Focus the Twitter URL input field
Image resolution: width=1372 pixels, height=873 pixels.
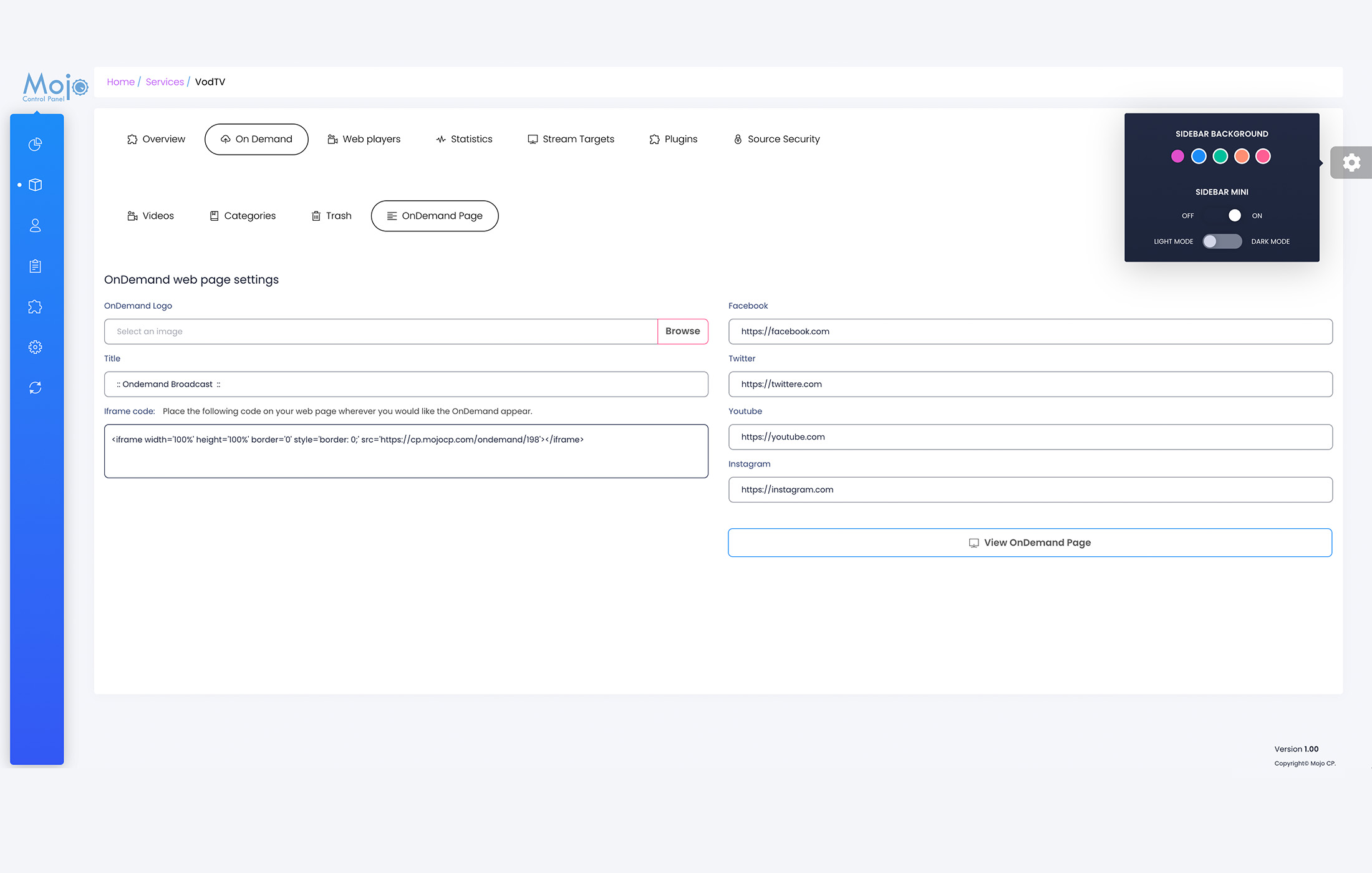(1030, 384)
